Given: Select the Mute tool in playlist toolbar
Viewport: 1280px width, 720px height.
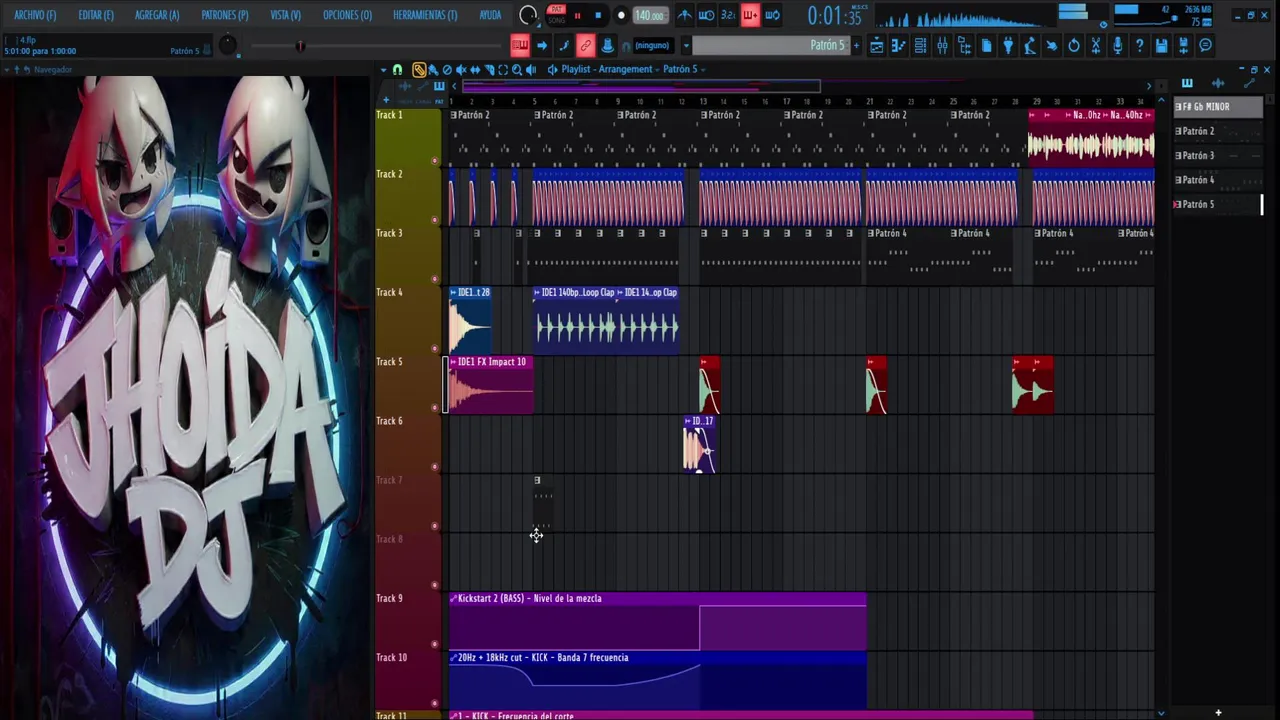Looking at the screenshot, I should pos(461,70).
